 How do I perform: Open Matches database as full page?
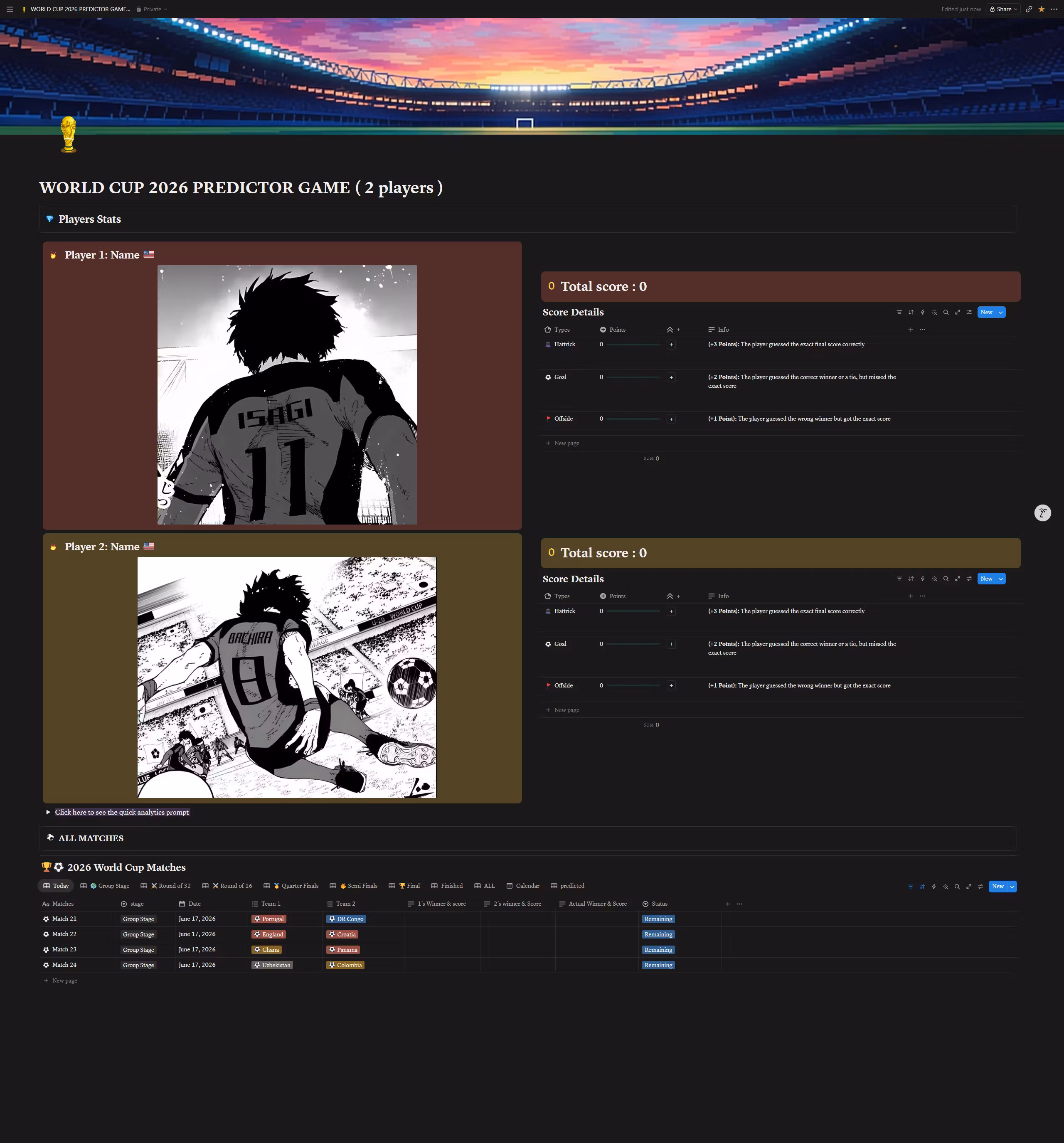[x=968, y=887]
